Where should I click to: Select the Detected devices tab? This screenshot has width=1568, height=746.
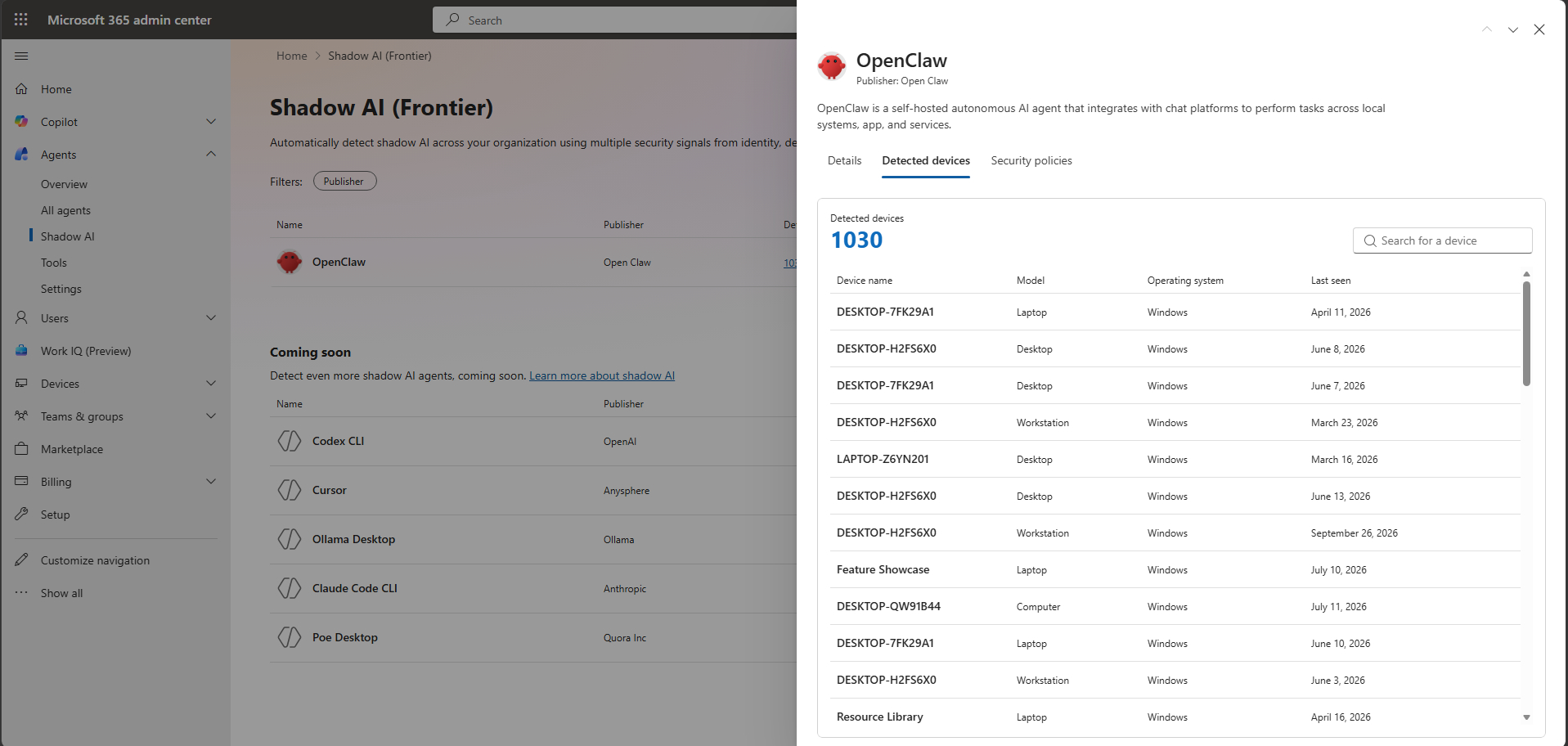926,160
